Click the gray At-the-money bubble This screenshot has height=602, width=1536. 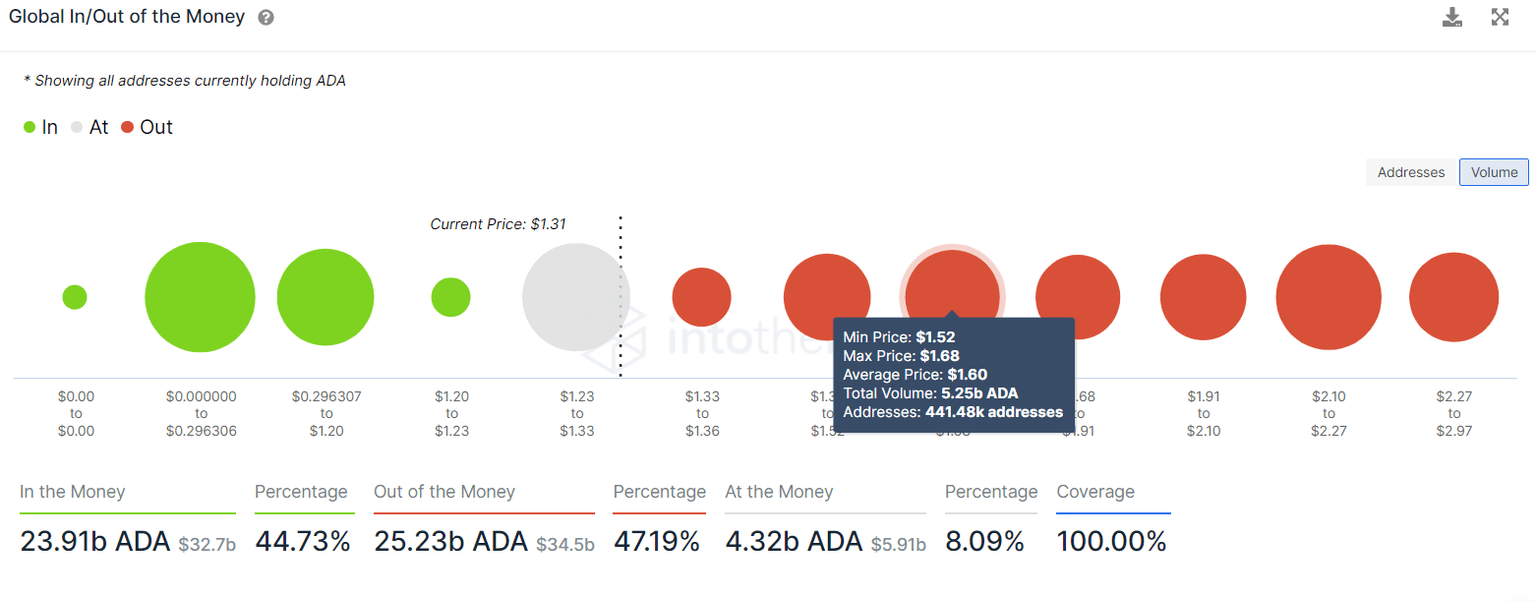pos(575,297)
